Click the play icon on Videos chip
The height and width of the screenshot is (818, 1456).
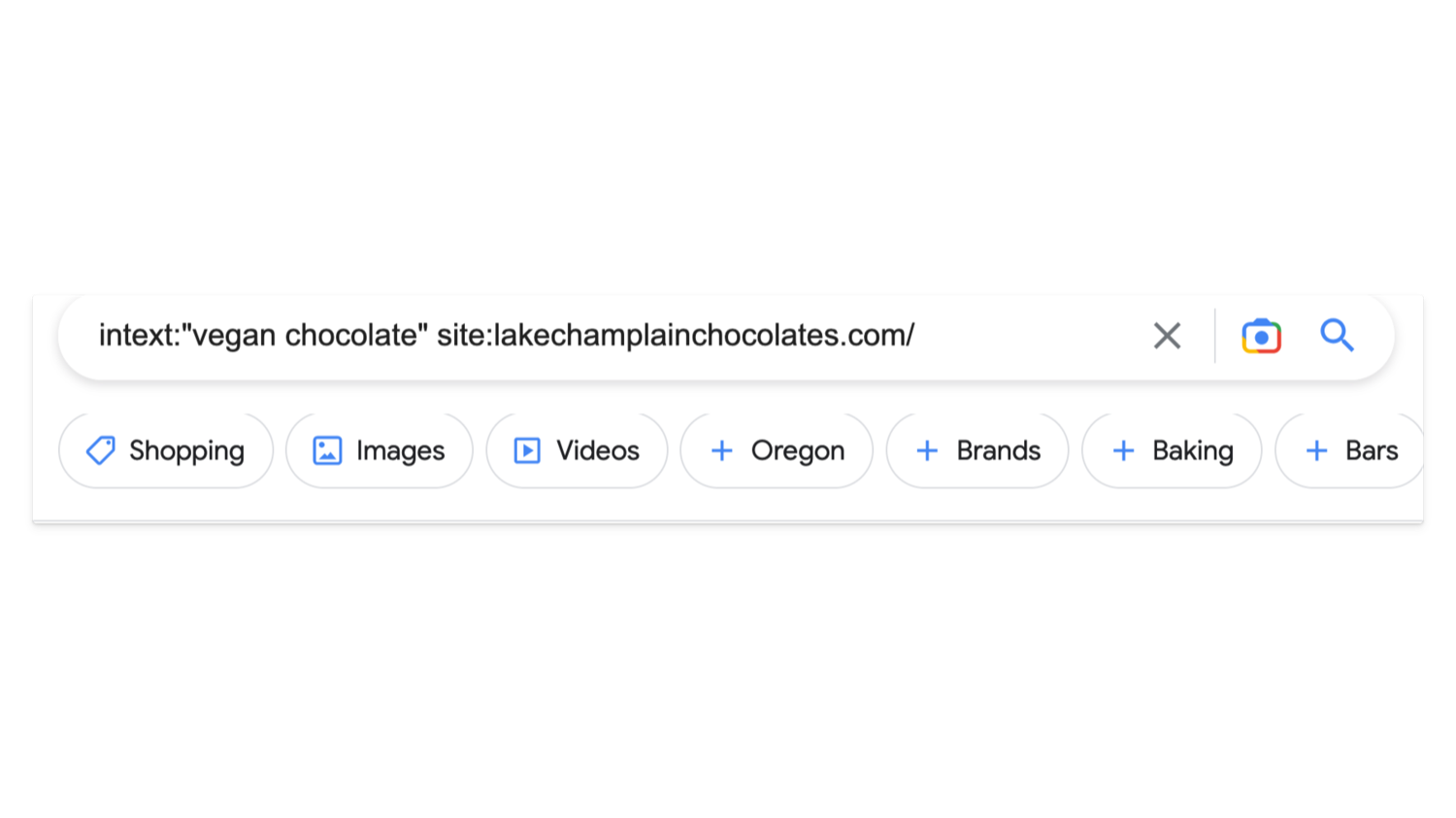point(527,450)
